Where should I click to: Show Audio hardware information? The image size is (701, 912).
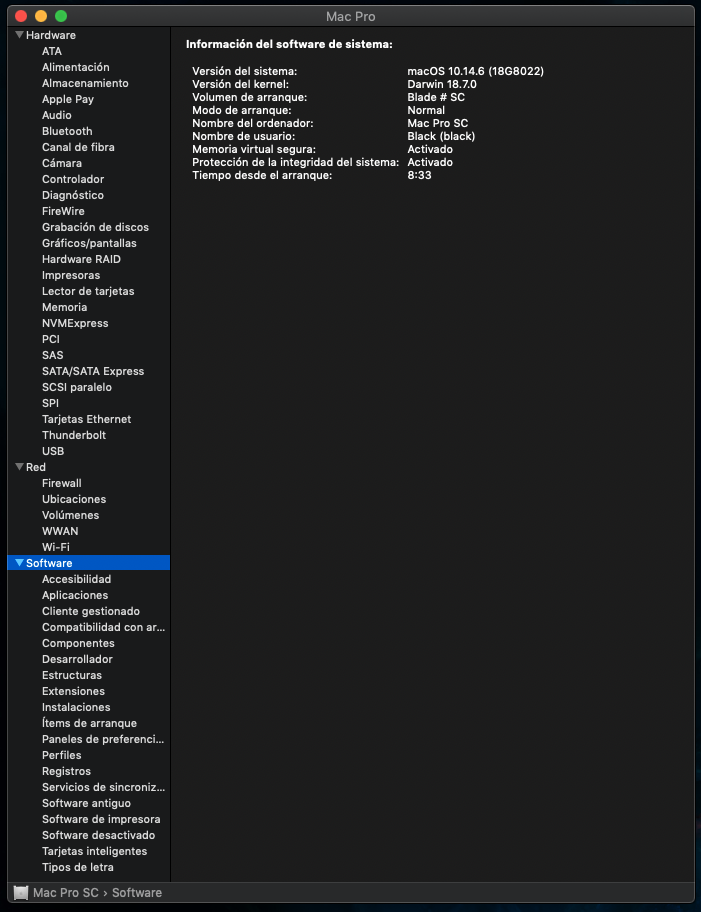click(x=56, y=115)
